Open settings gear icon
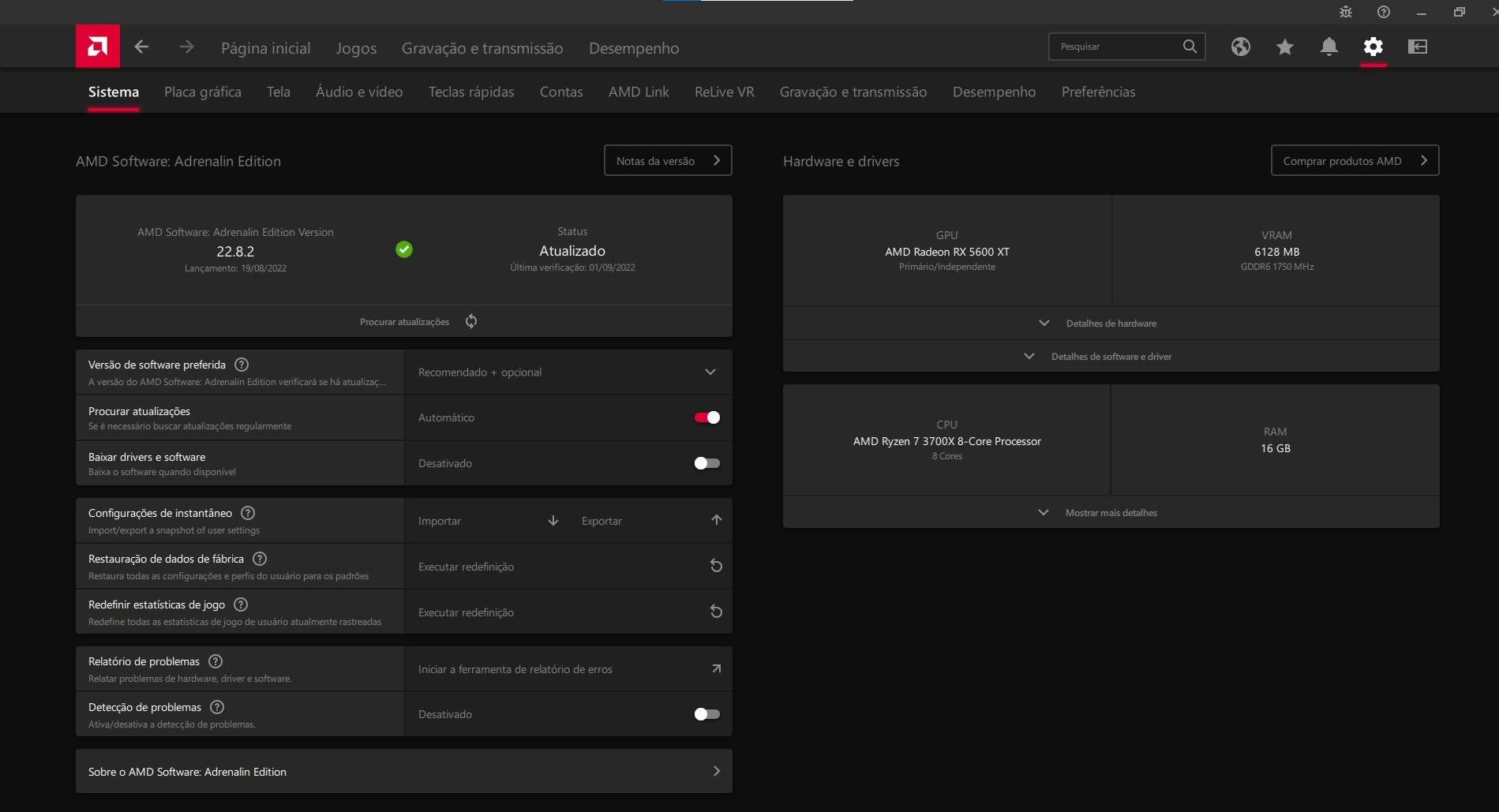 [1373, 47]
